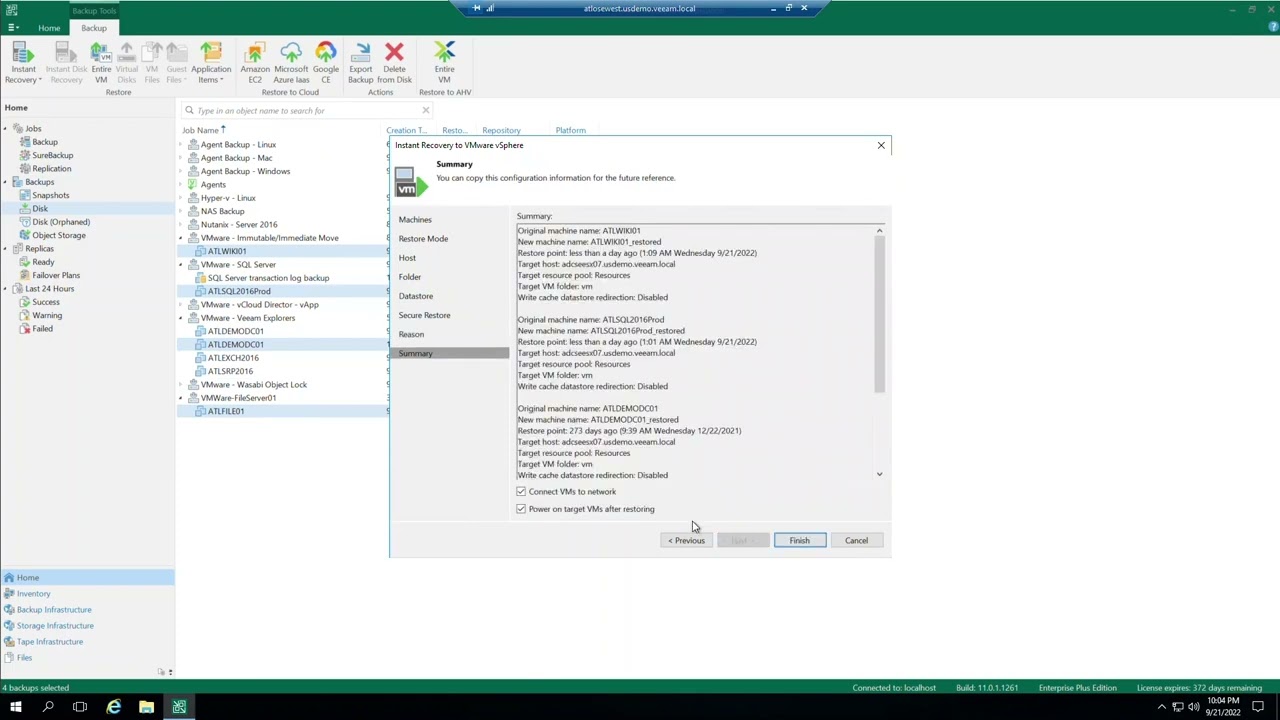Viewport: 1280px width, 720px height.
Task: Open Task View on the taskbar
Action: 80,707
